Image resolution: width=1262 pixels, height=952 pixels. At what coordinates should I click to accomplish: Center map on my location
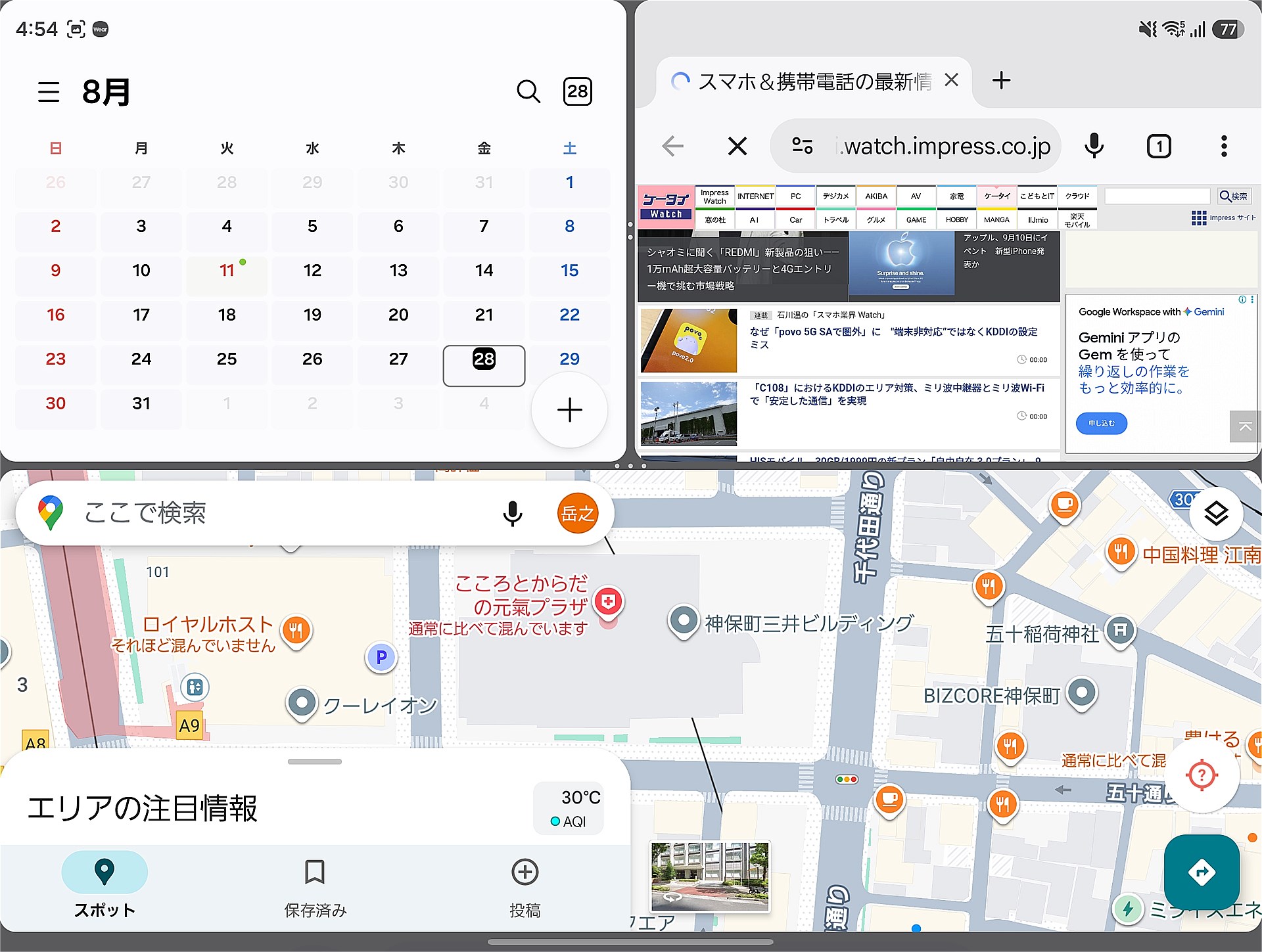1202,775
